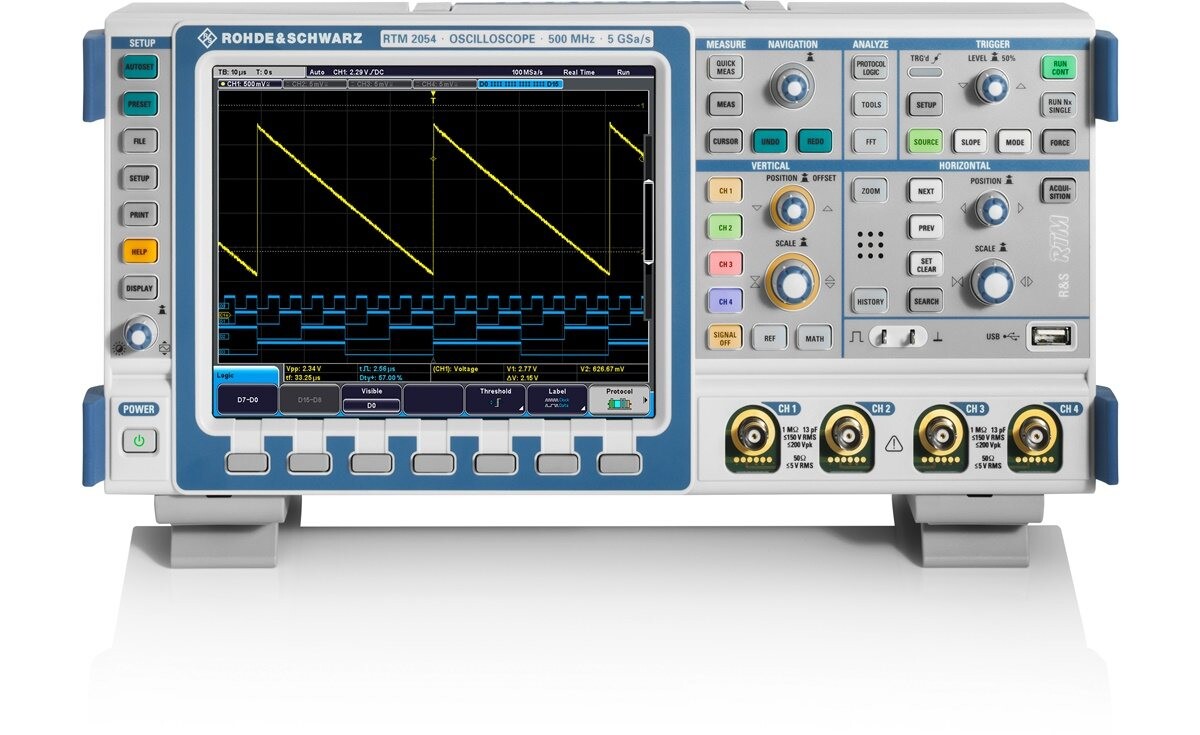The width and height of the screenshot is (1200, 735).
Task: Click the vertical scrollbar on waveform display
Action: click(x=648, y=222)
